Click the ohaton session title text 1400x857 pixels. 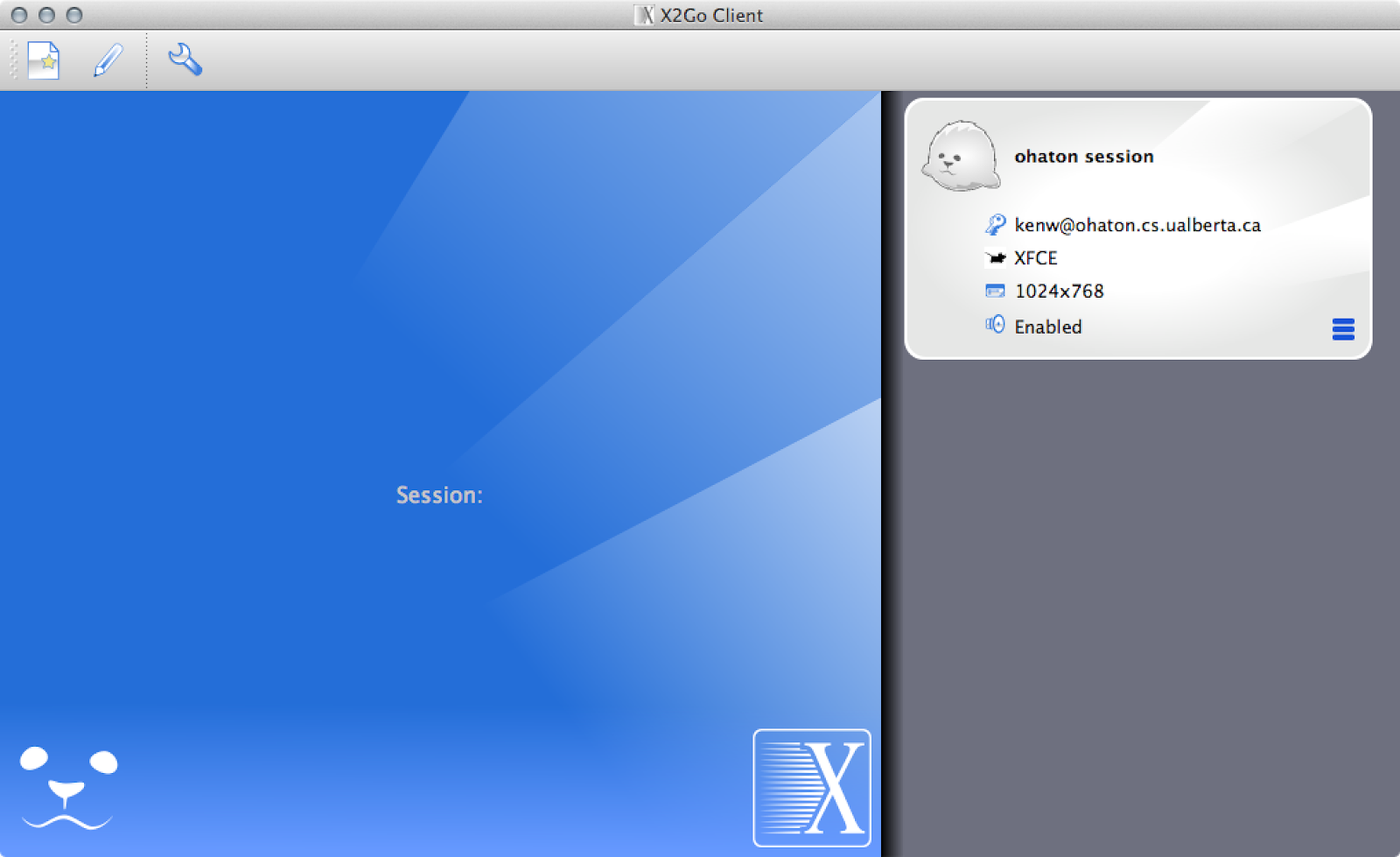tap(1084, 156)
